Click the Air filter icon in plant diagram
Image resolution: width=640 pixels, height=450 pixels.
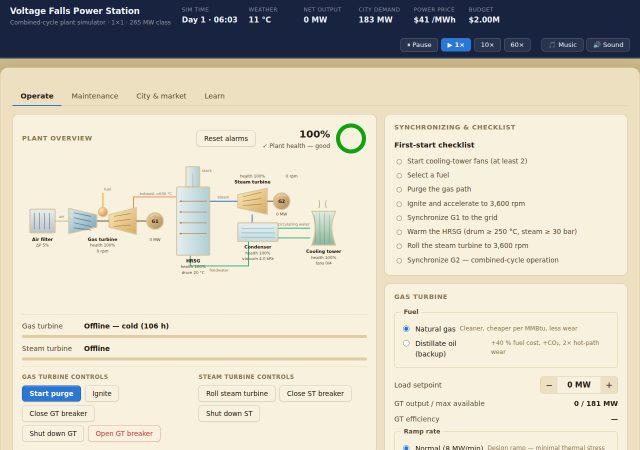tap(42, 221)
